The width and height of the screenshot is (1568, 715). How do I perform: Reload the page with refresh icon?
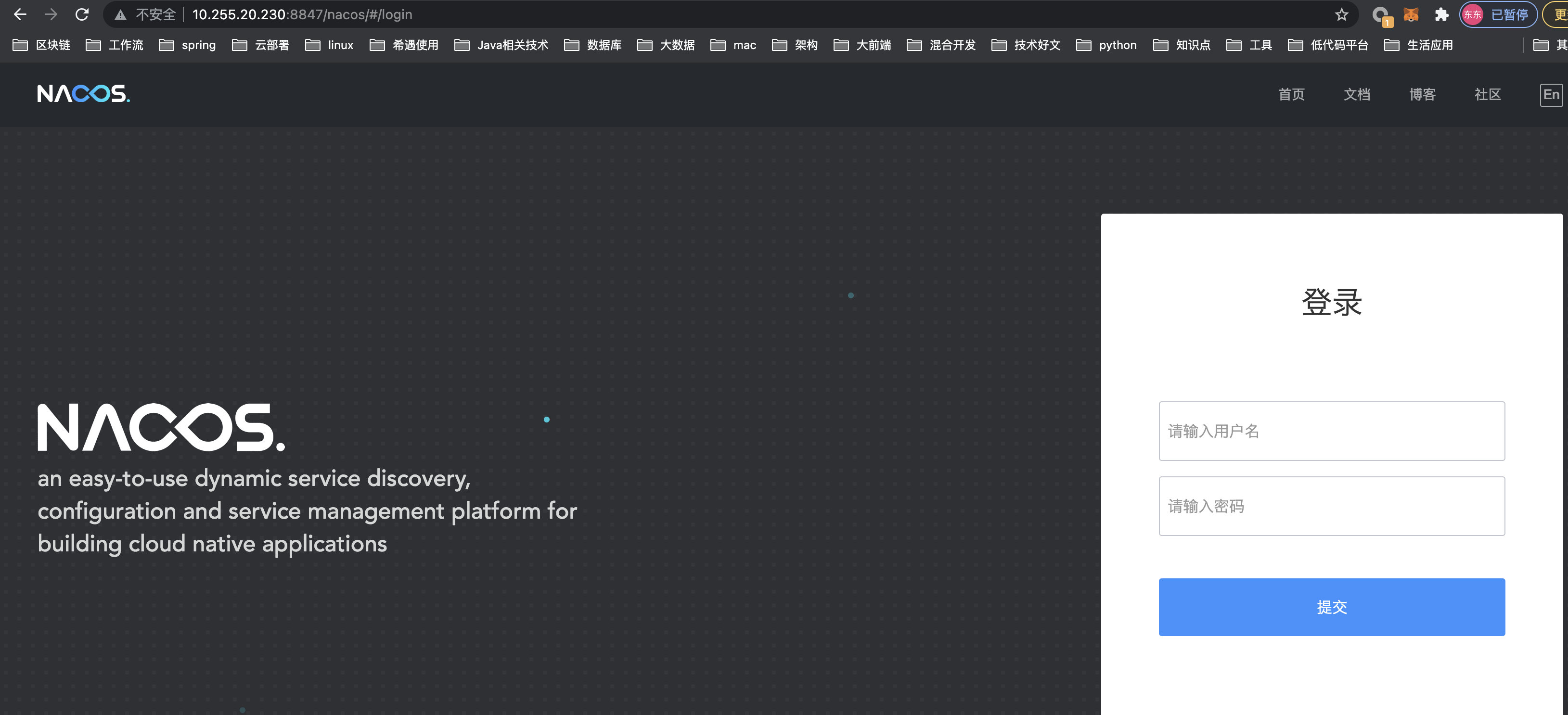pos(81,14)
